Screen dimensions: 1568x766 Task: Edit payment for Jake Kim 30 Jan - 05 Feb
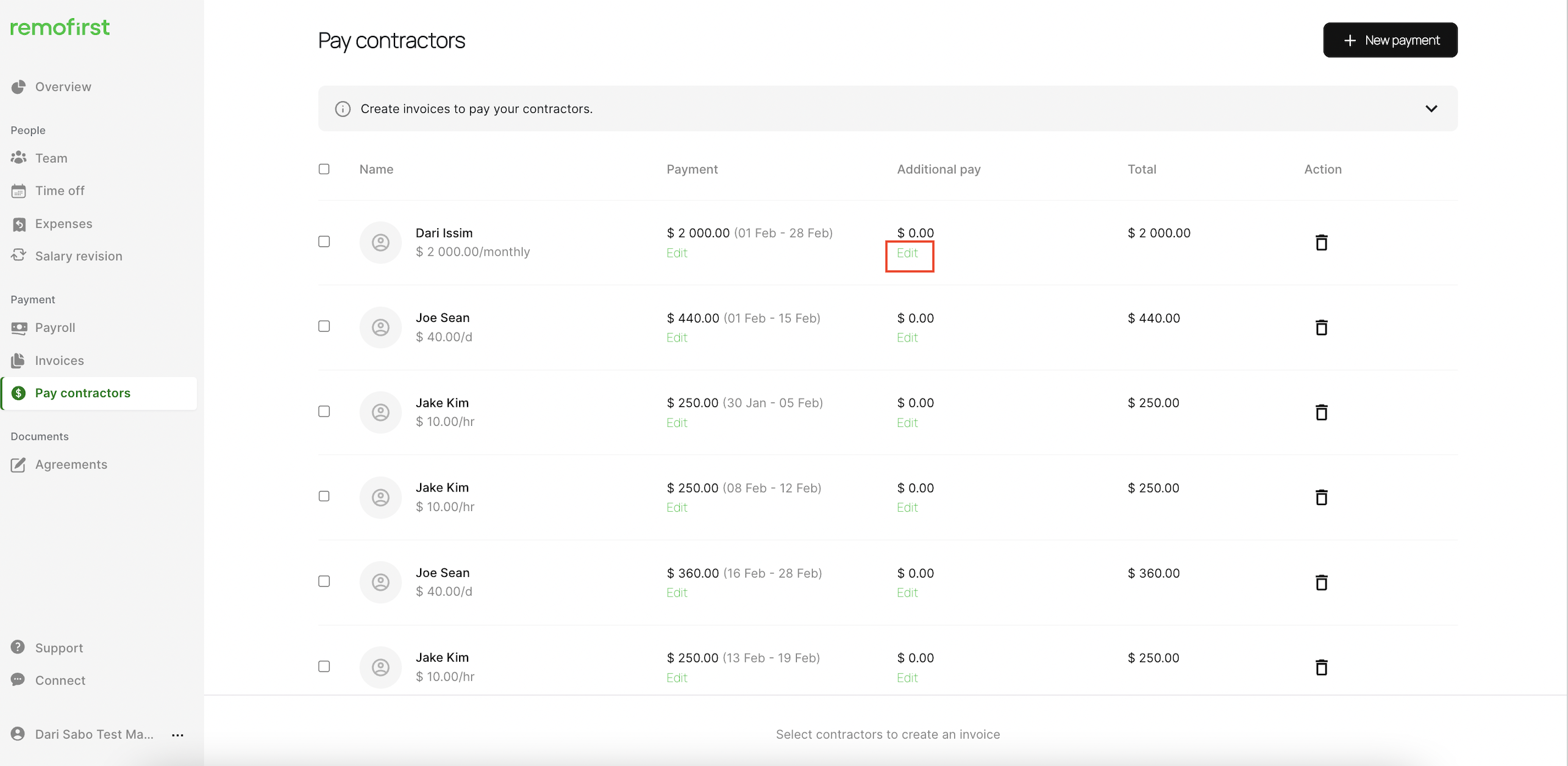coord(677,423)
